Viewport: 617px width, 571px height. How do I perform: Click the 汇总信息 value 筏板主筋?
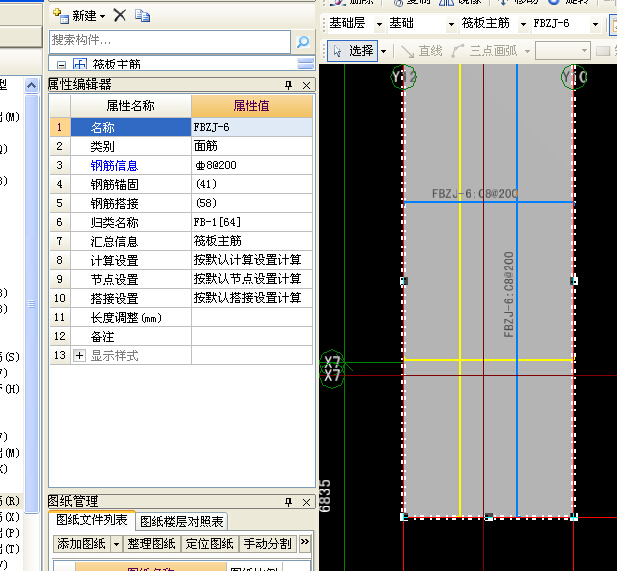[x=252, y=241]
